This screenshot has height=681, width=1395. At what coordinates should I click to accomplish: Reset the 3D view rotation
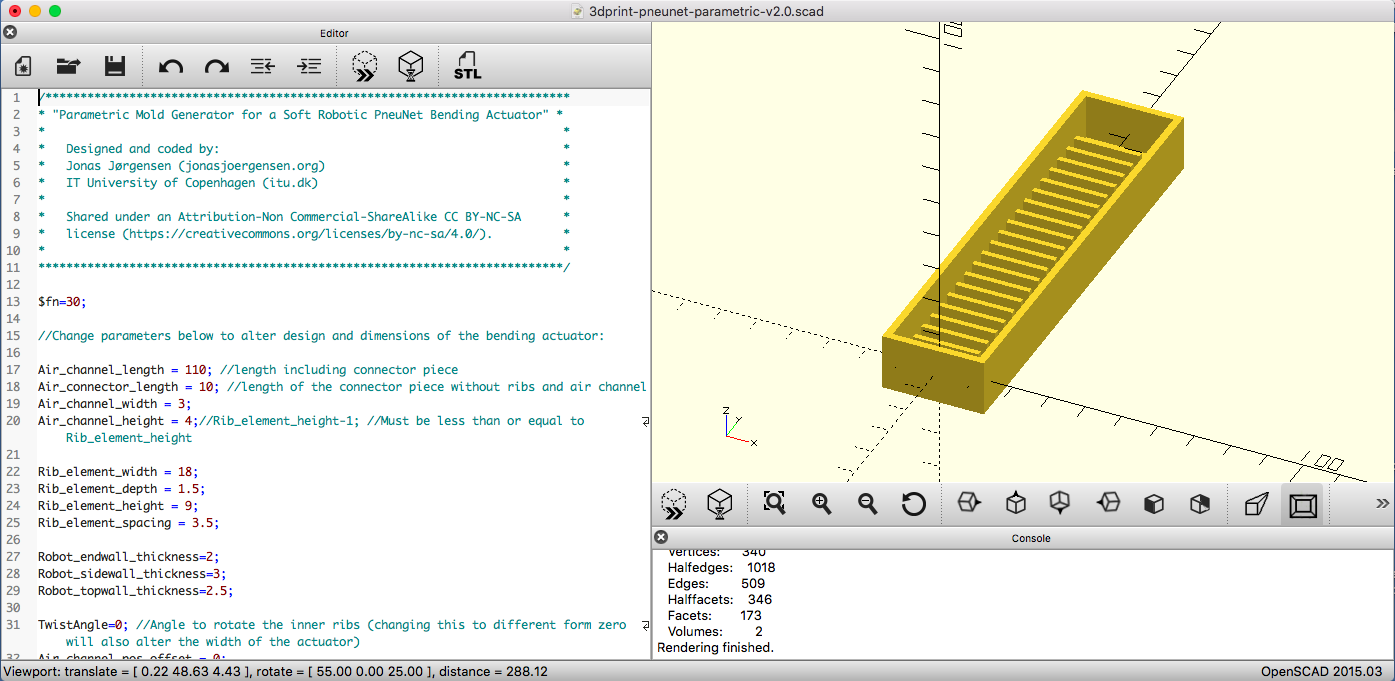pos(913,503)
